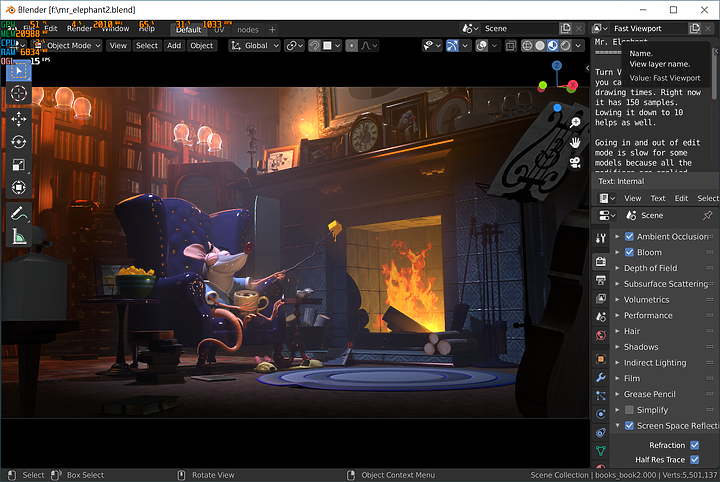Pick the Scale tool

(x=19, y=164)
